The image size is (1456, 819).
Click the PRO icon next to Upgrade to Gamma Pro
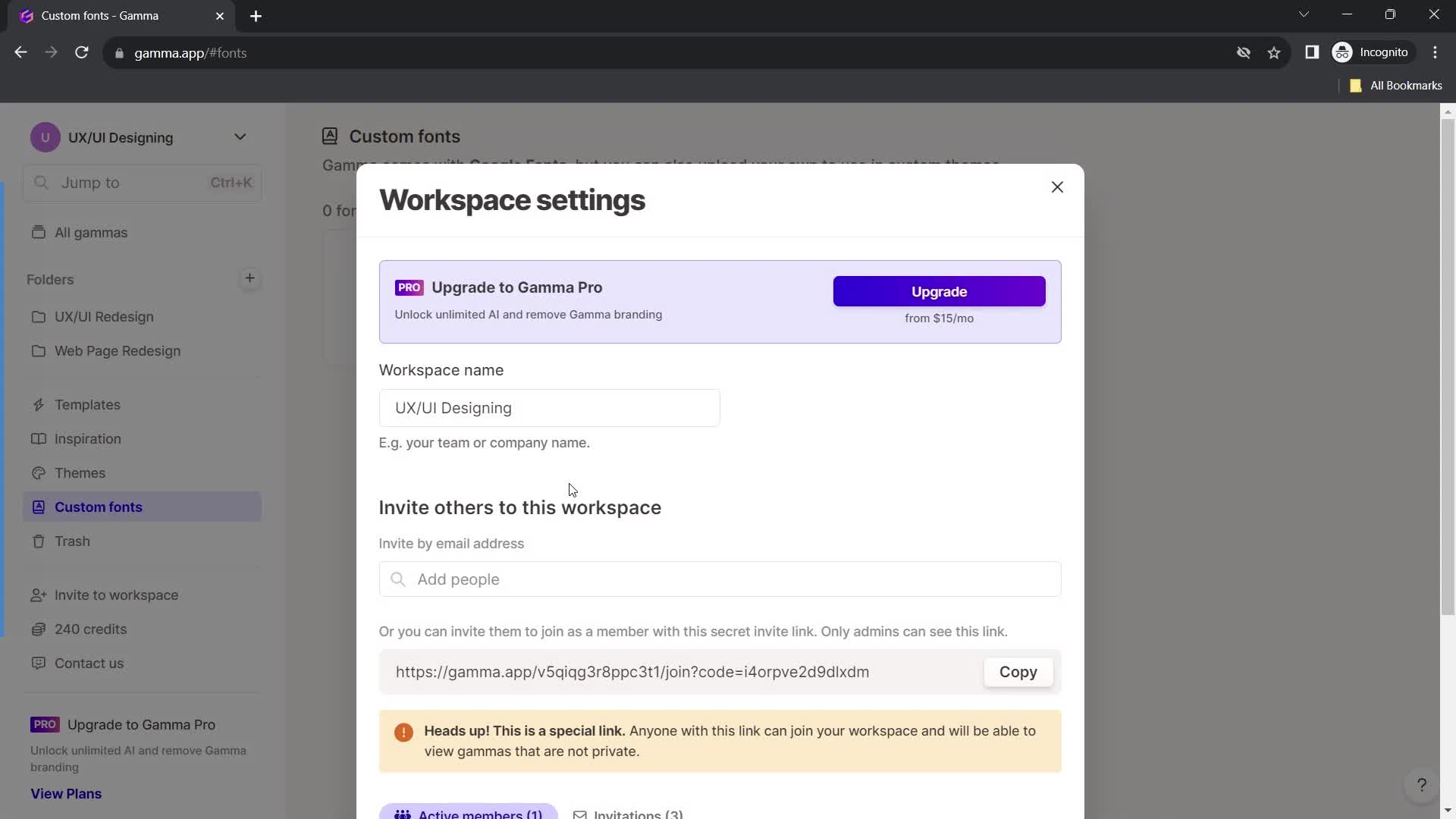(409, 287)
